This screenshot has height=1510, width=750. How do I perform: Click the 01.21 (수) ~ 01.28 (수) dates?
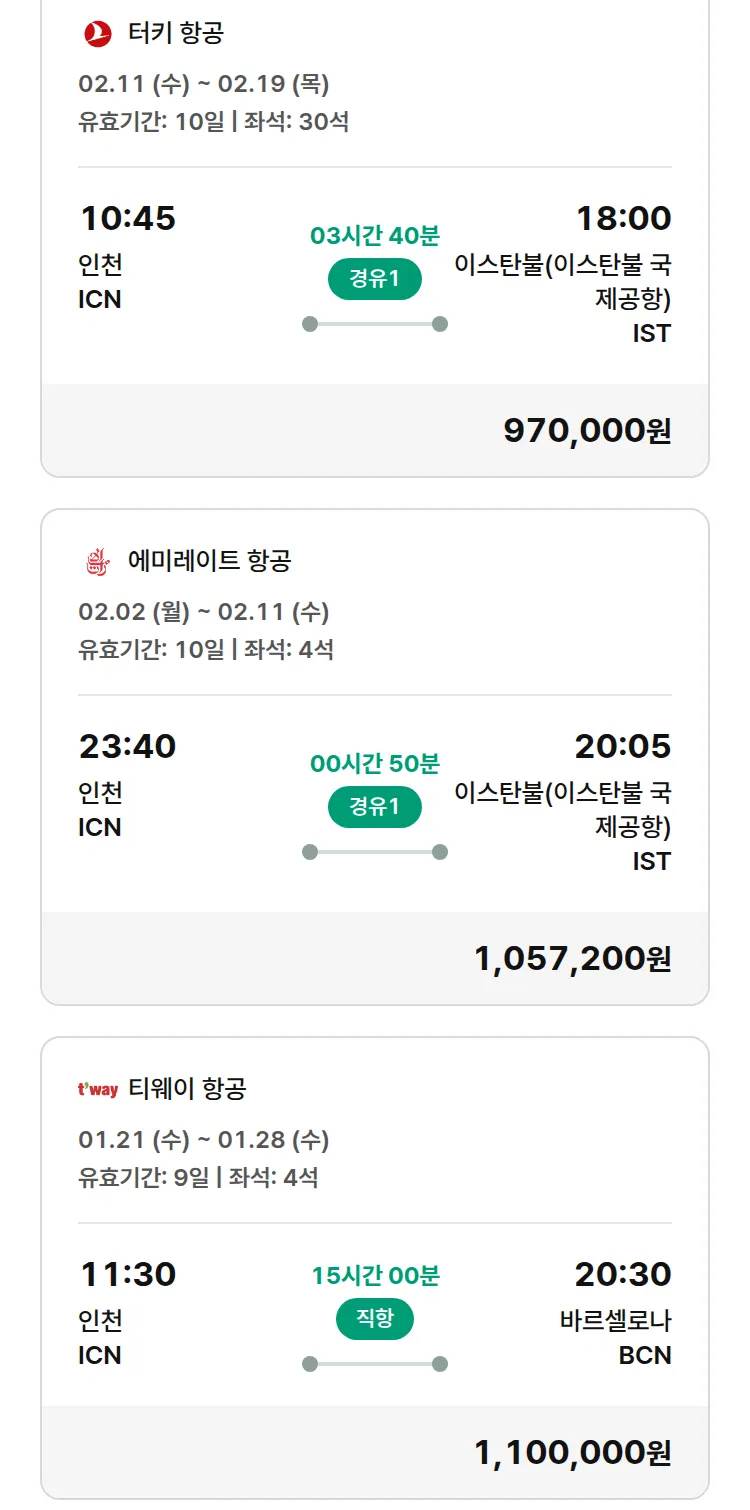(x=204, y=1140)
